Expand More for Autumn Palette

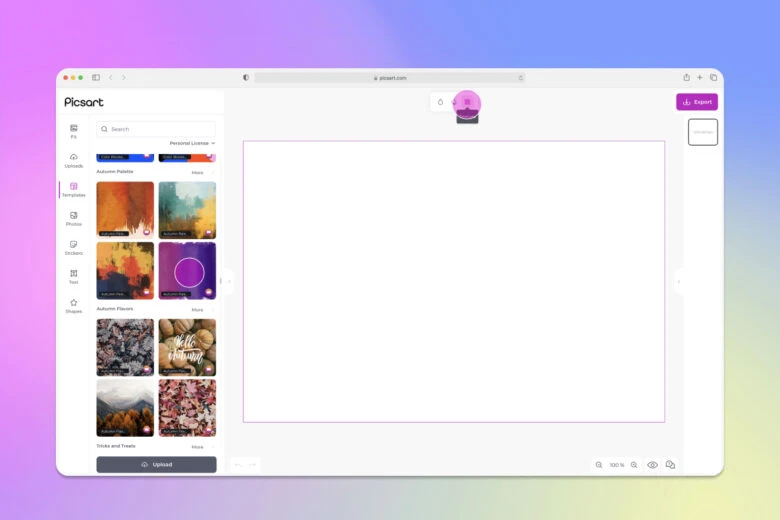[x=197, y=172]
